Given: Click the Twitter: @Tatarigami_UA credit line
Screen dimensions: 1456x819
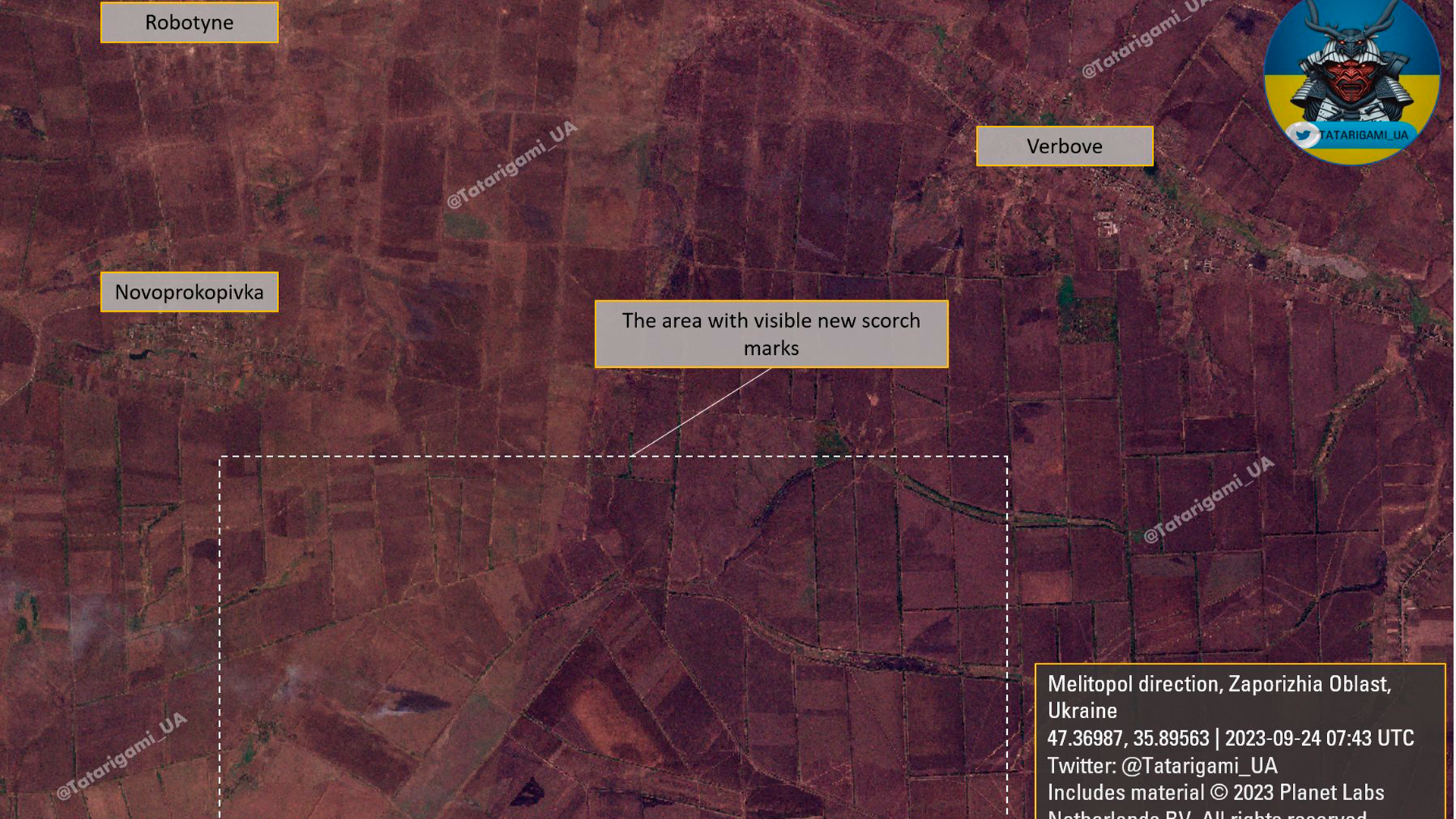Looking at the screenshot, I should 1162,765.
